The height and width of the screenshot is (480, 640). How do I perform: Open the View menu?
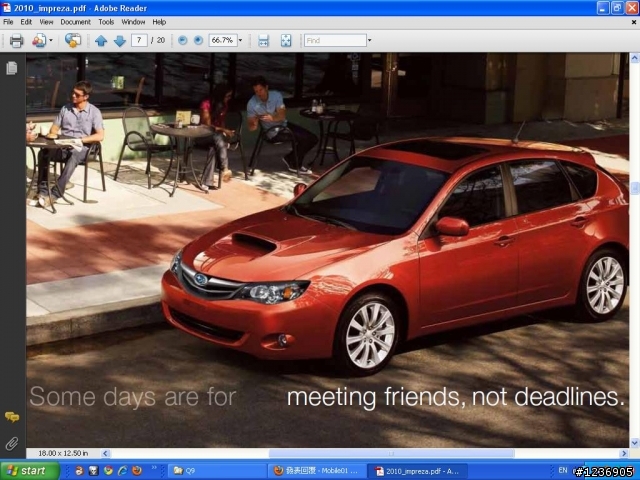pos(46,22)
